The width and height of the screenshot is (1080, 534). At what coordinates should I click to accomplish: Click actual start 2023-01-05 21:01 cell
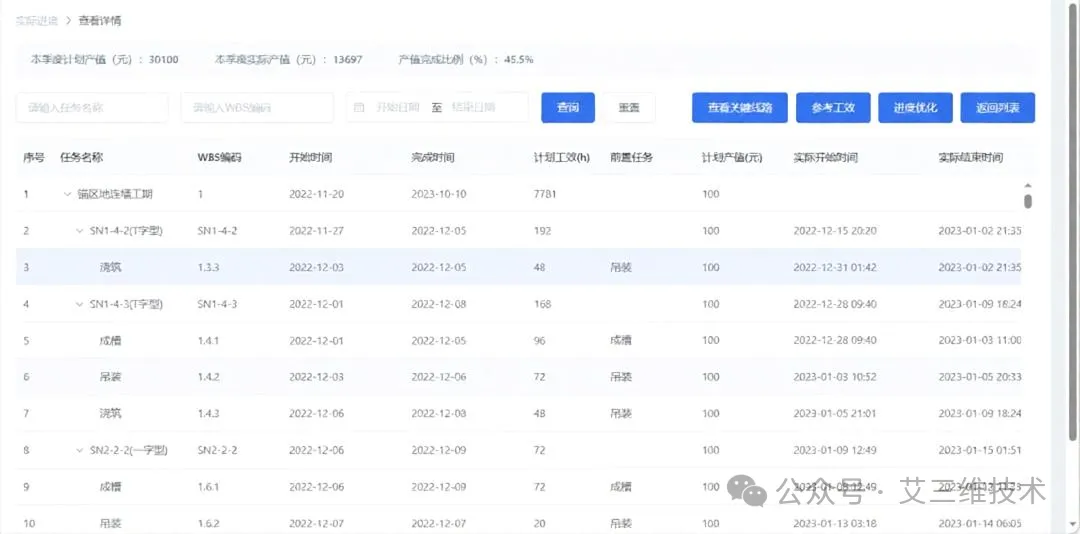tap(835, 413)
